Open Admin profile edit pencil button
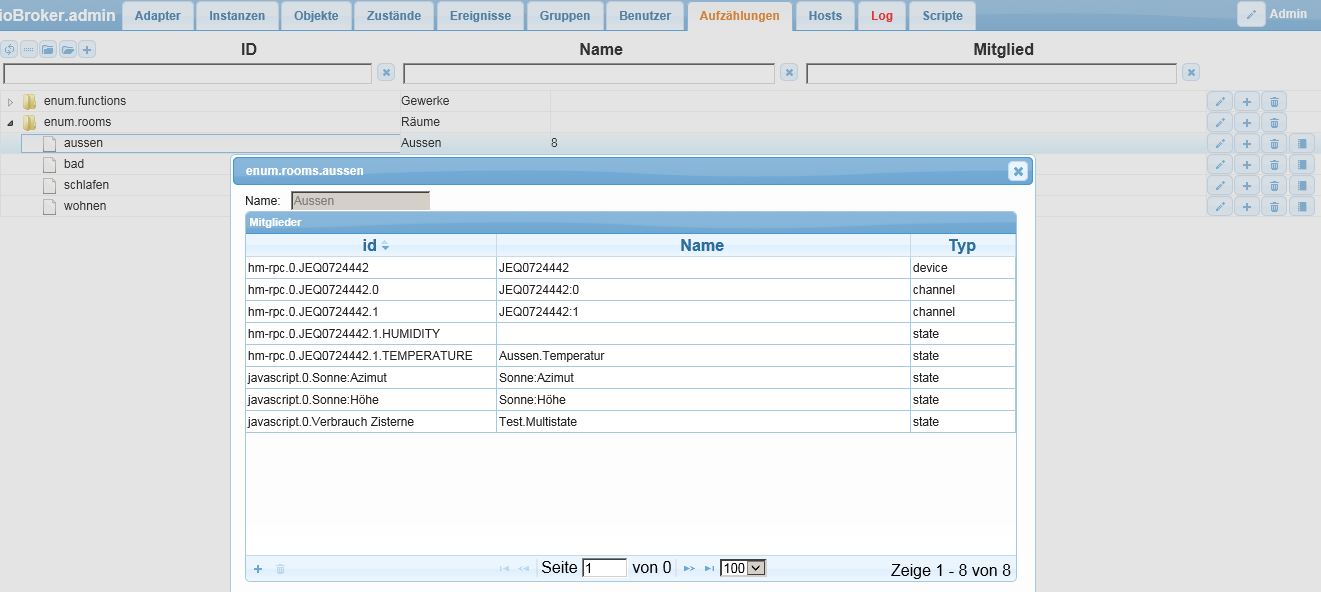1321x592 pixels. 1251,14
